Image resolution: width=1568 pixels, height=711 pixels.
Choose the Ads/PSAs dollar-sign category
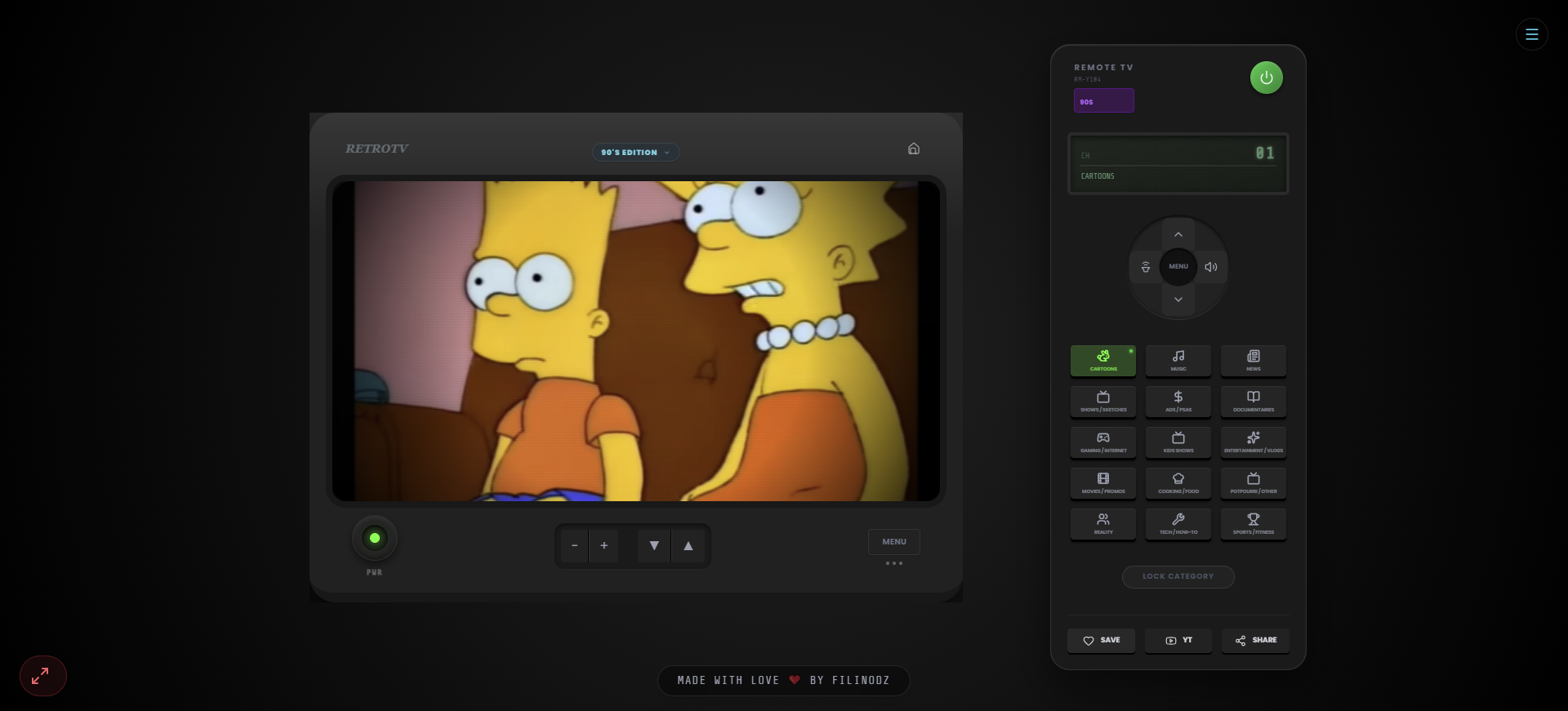click(x=1178, y=401)
